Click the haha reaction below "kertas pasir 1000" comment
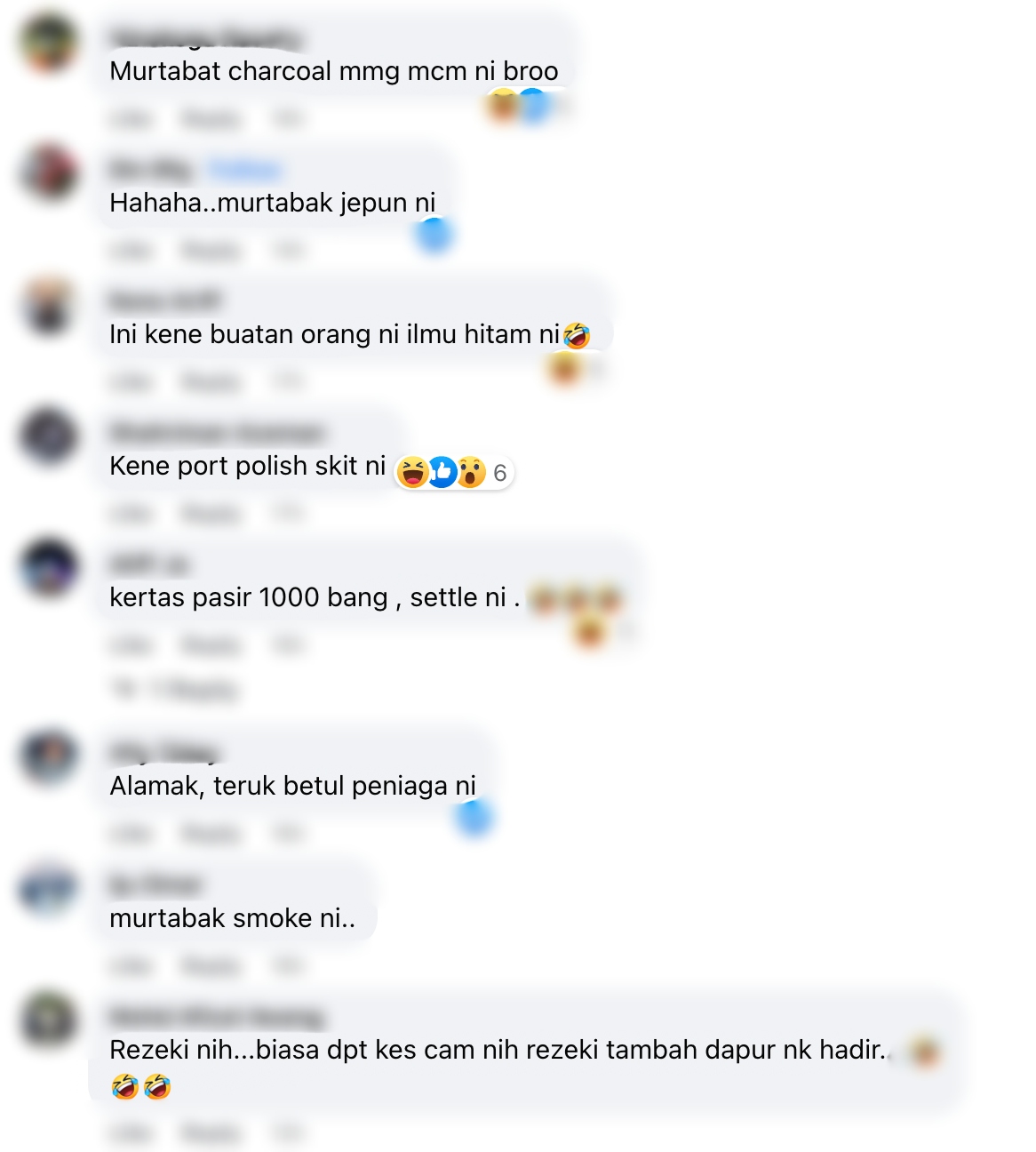 point(590,632)
